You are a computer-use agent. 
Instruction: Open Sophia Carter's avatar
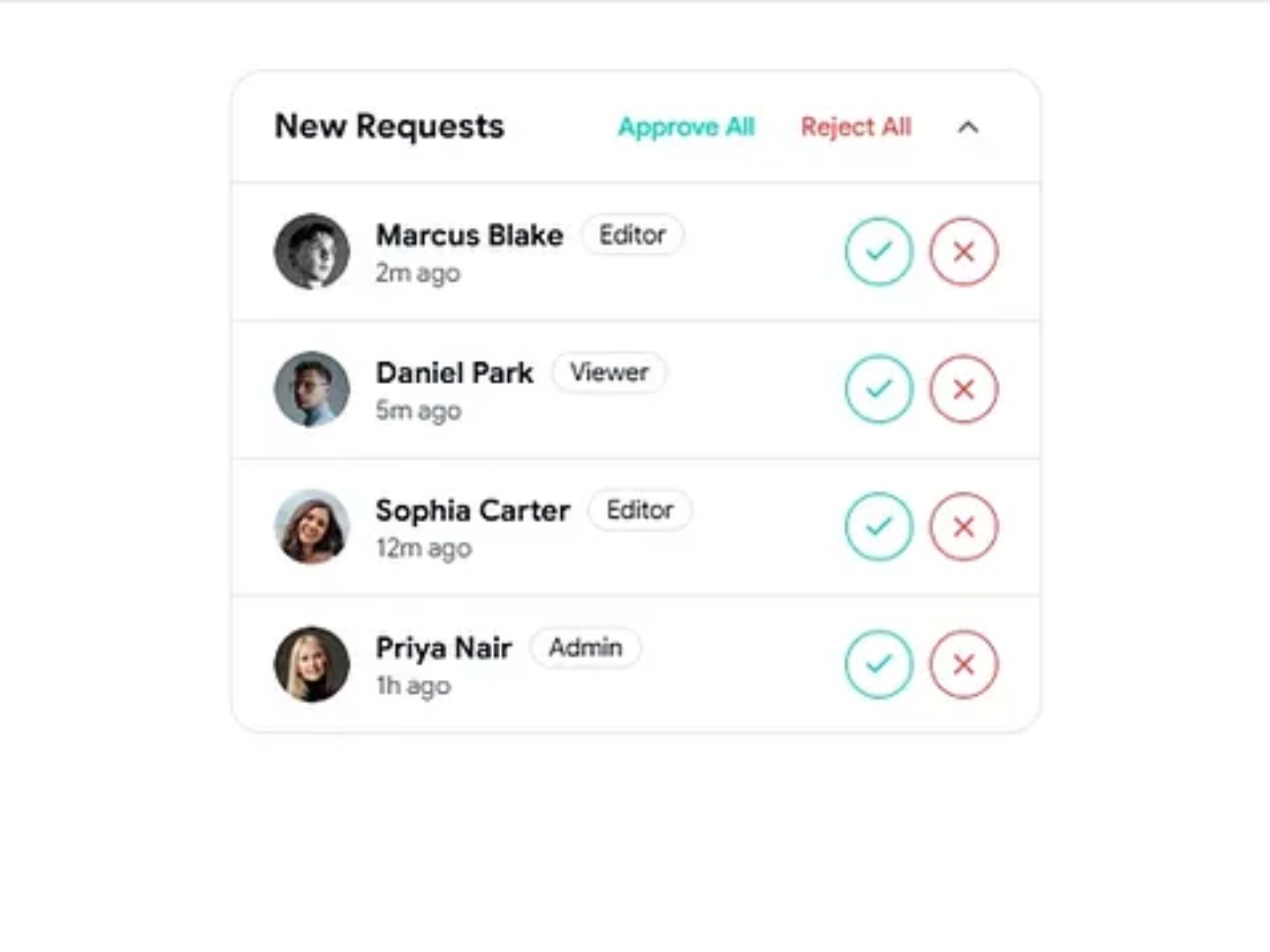312,527
